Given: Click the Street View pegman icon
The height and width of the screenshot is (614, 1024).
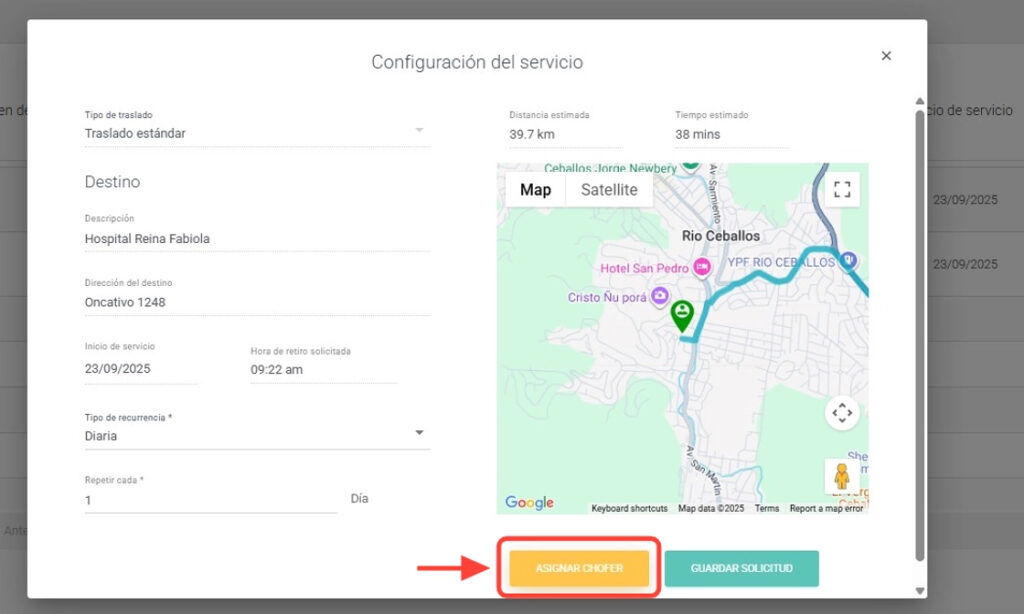Looking at the screenshot, I should pos(841,475).
